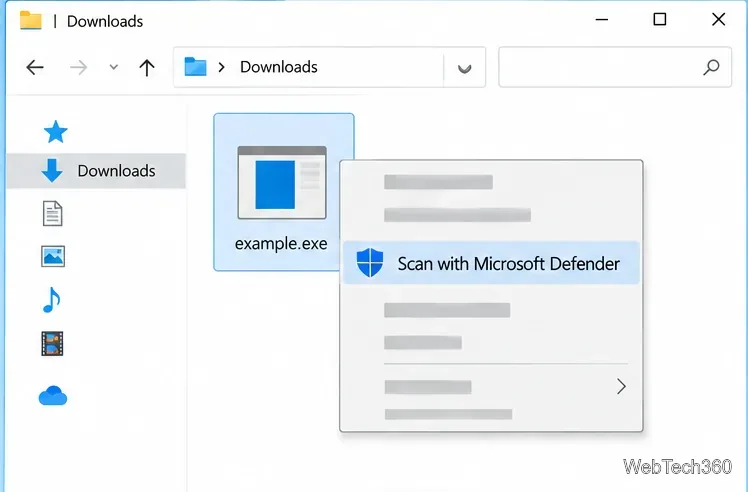748x492 pixels.
Task: Click the example.exe file name
Action: [x=281, y=244]
